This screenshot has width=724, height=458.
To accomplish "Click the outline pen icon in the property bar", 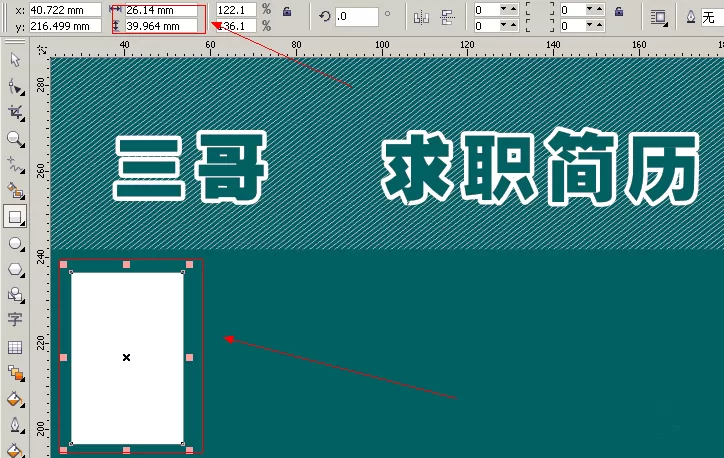I will click(x=690, y=17).
